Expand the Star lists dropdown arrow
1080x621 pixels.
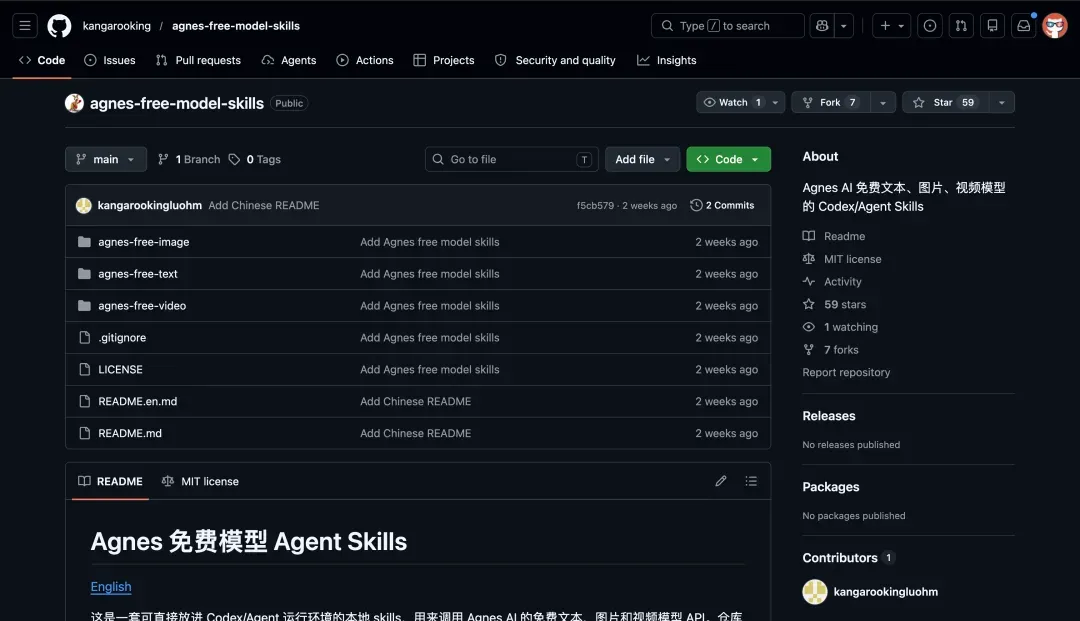click(1001, 103)
